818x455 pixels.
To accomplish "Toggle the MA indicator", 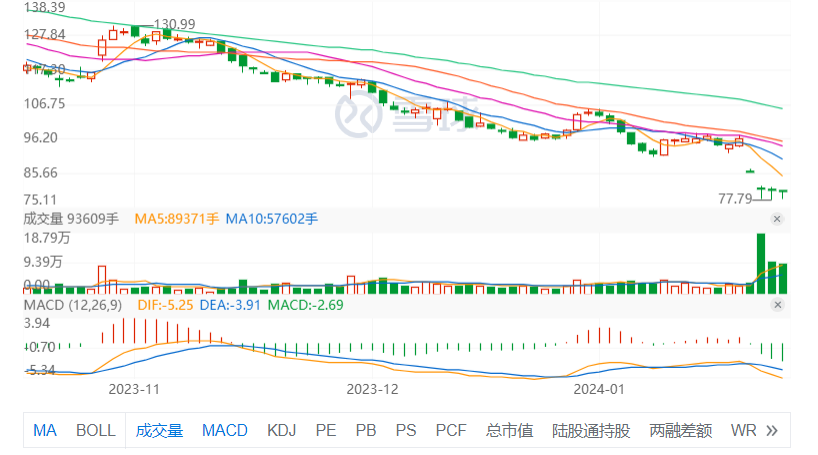I will click(x=45, y=430).
